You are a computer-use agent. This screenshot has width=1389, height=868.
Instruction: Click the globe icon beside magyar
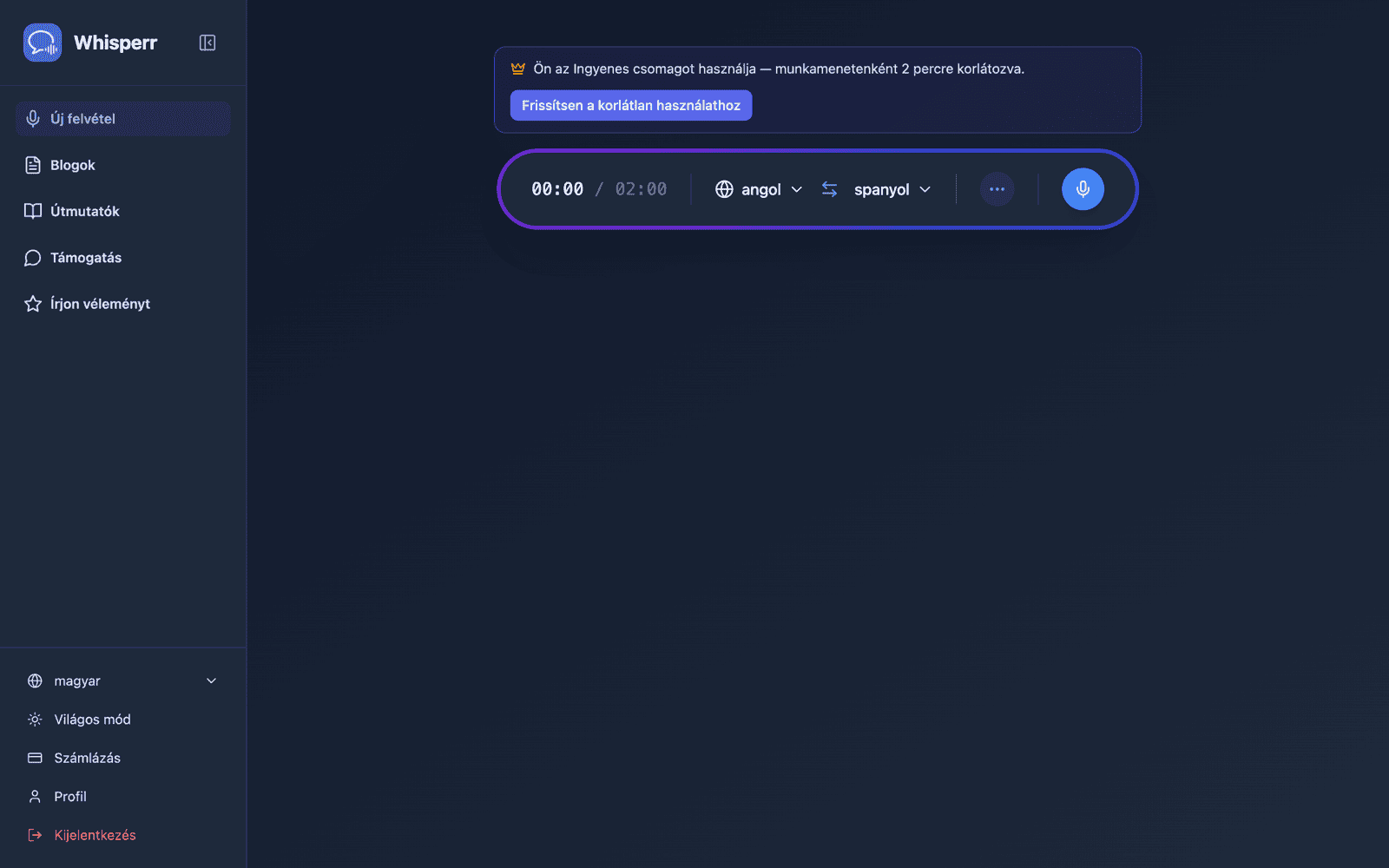35,681
